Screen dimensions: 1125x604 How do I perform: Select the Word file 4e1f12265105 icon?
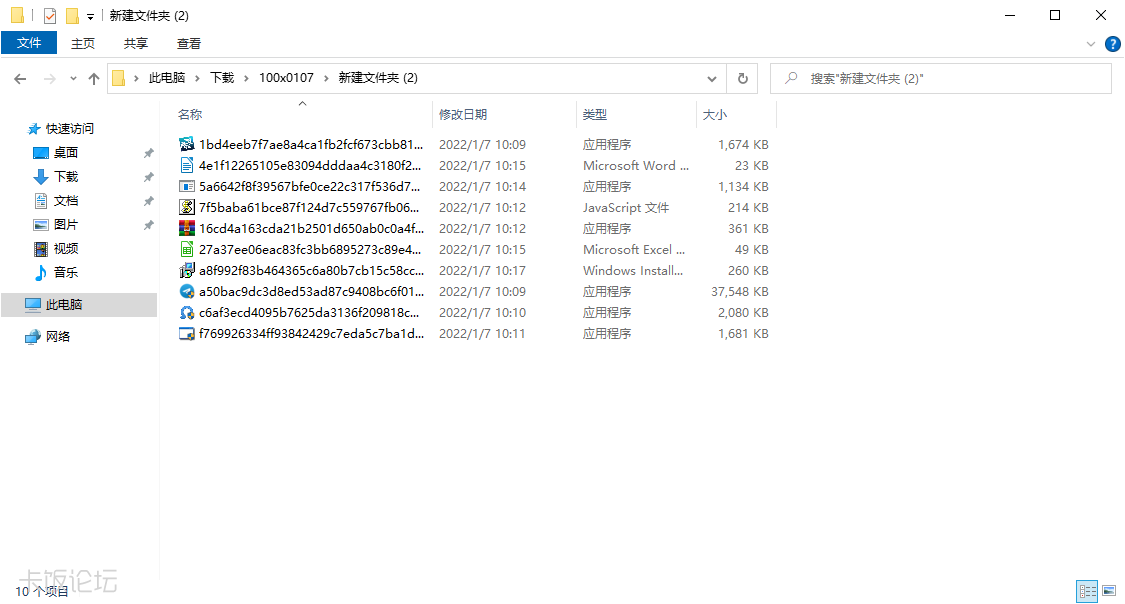[186, 166]
